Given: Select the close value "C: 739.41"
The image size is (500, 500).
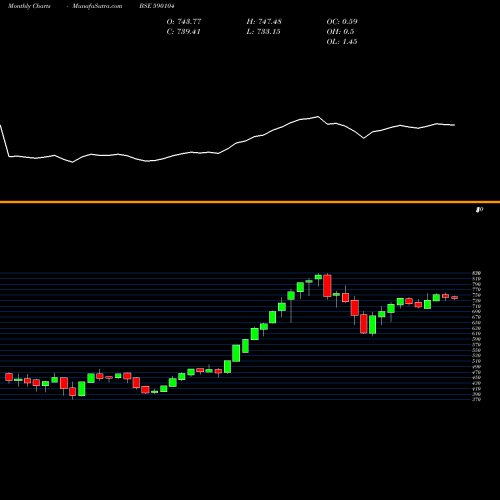Looking at the screenshot, I should point(184,32).
